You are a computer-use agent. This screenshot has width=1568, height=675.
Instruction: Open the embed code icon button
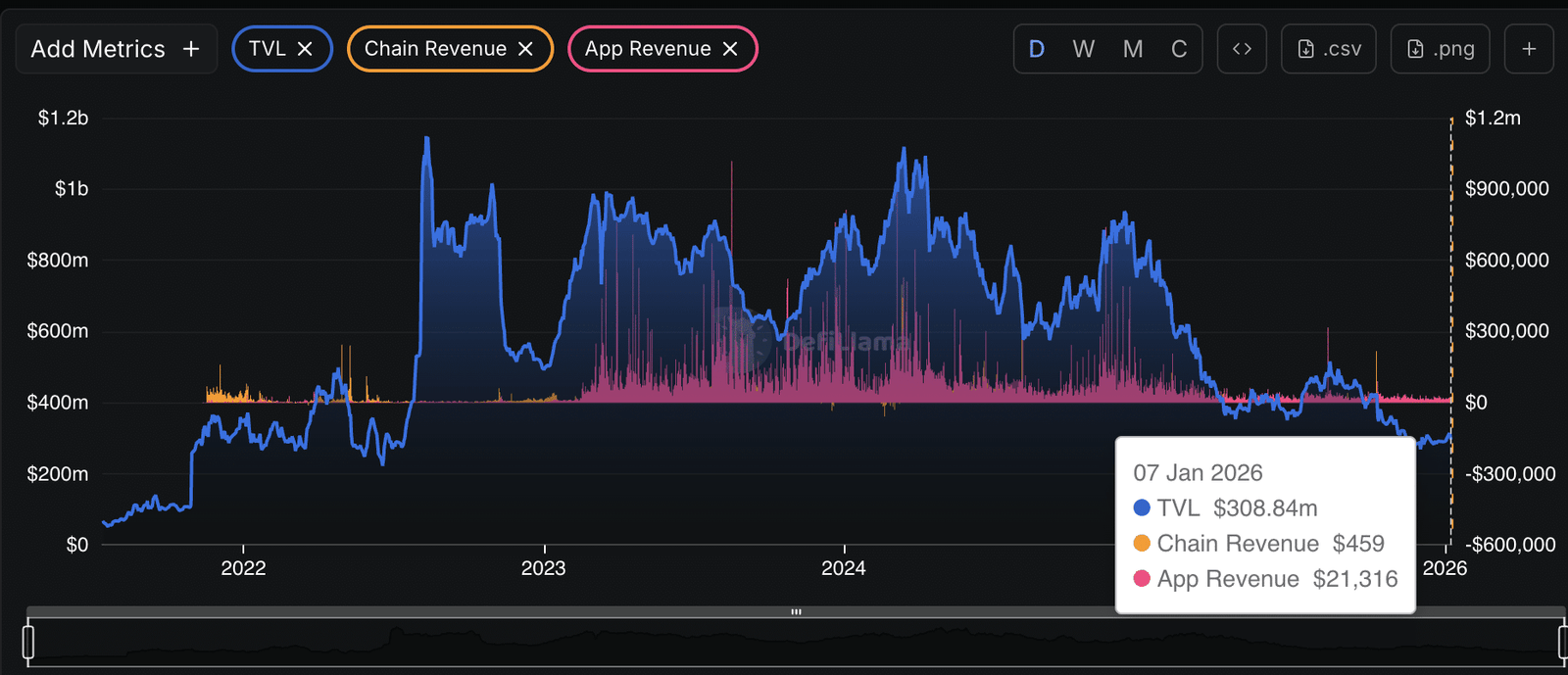[1242, 49]
